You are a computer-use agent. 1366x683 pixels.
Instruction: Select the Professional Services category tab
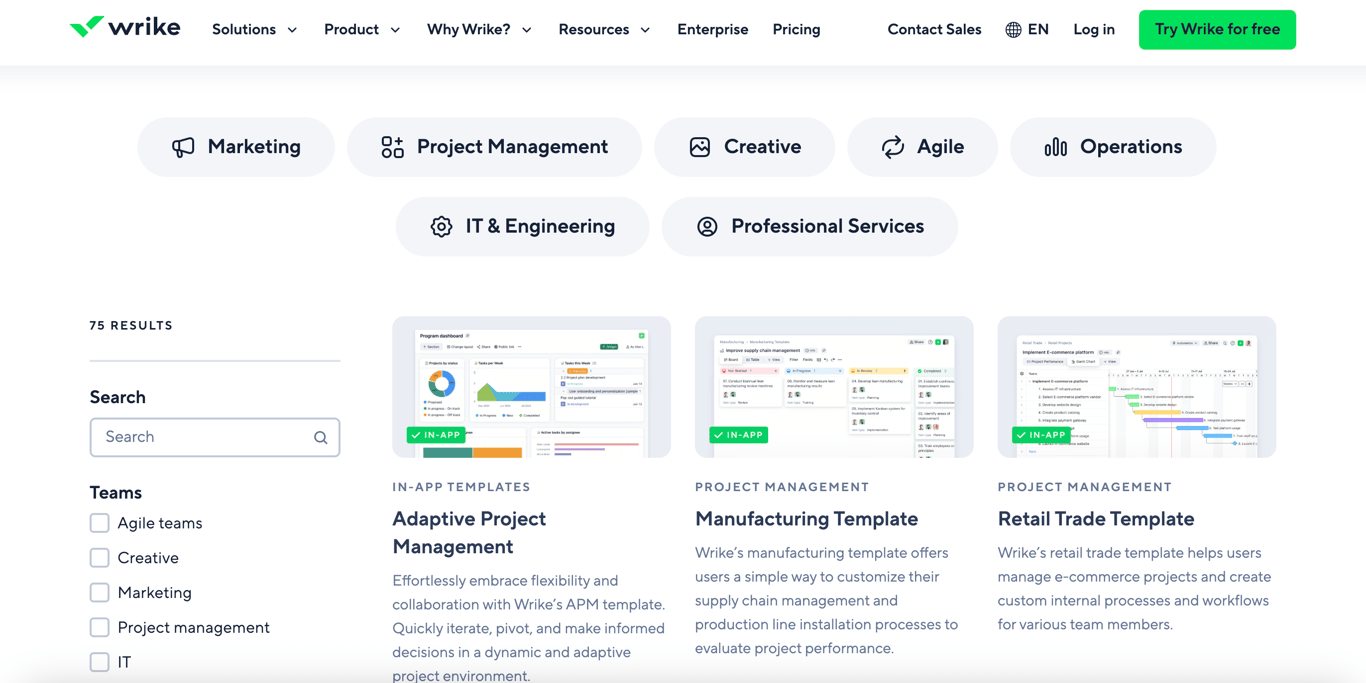(809, 227)
